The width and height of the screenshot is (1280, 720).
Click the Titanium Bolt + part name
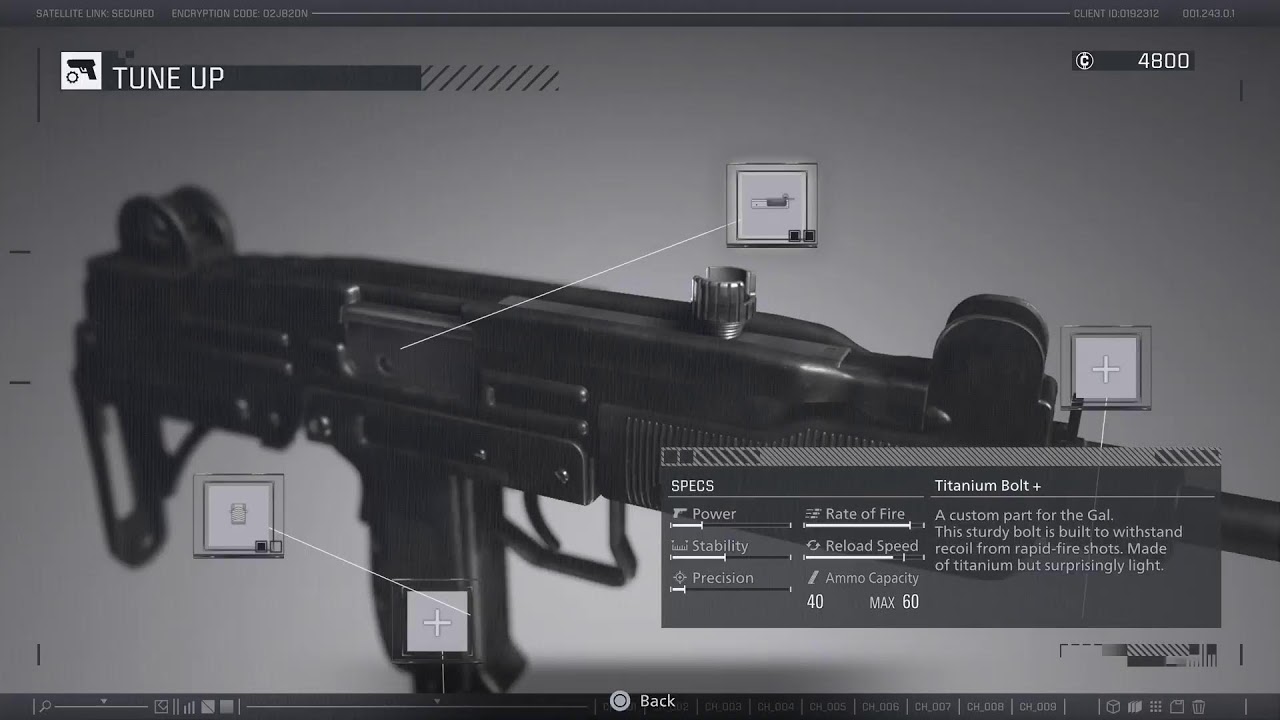click(988, 486)
